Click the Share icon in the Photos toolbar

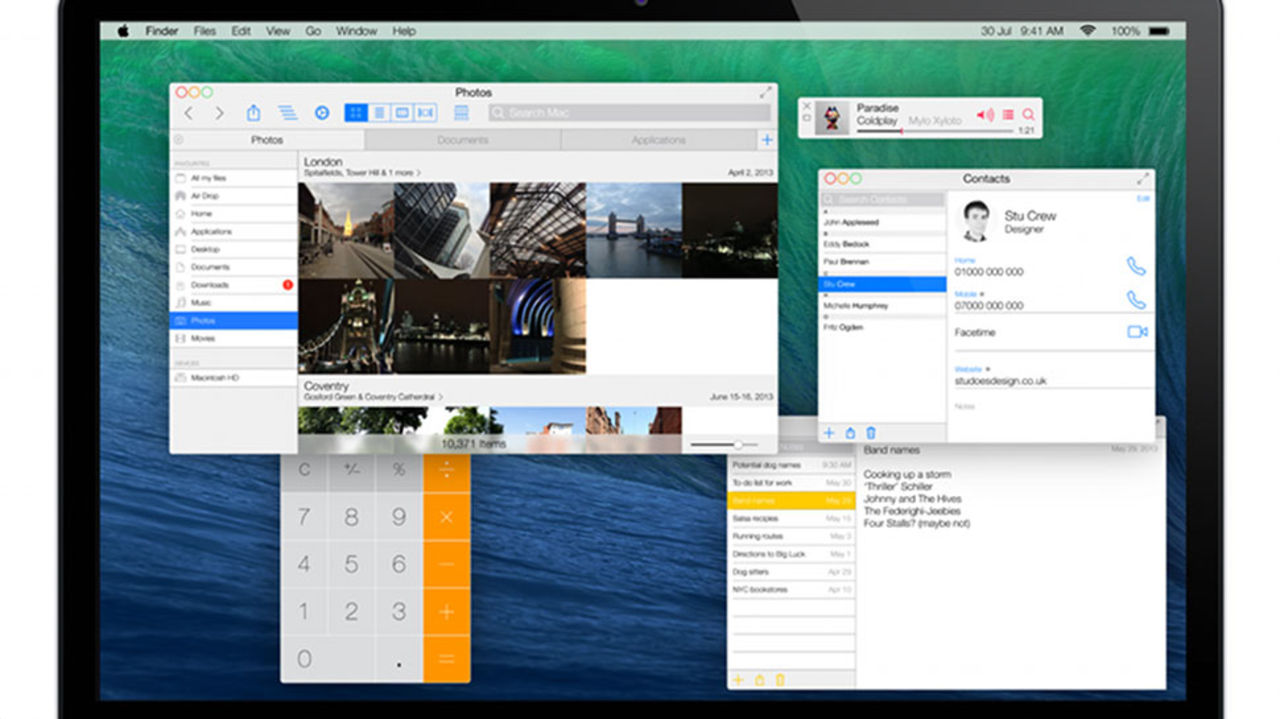(x=253, y=112)
